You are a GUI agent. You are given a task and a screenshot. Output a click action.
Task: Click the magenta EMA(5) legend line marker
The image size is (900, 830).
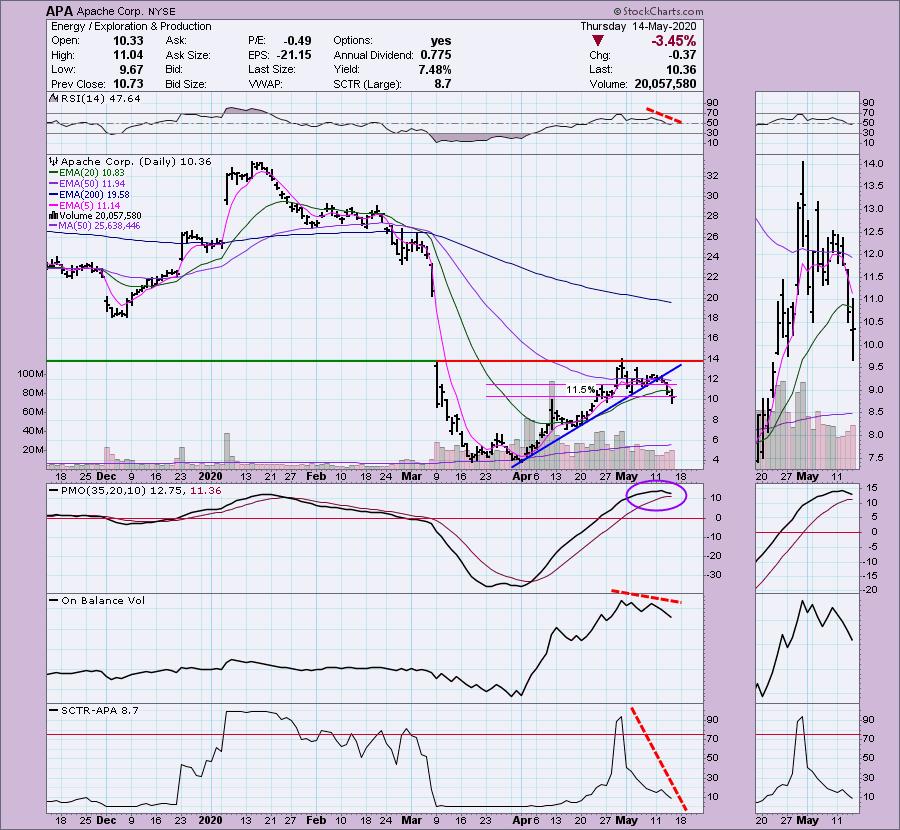[54, 205]
